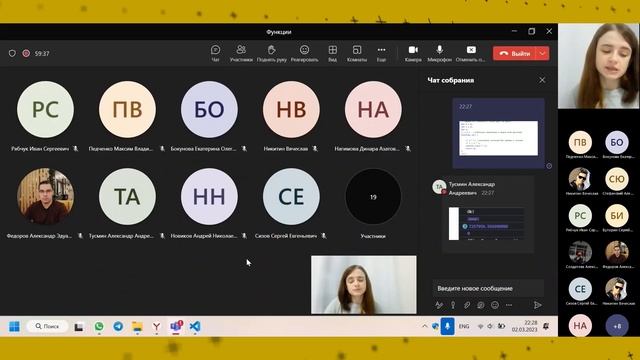The width and height of the screenshot is (640, 360).
Task: Leave the meeting with Выйти
Action: tap(515, 53)
